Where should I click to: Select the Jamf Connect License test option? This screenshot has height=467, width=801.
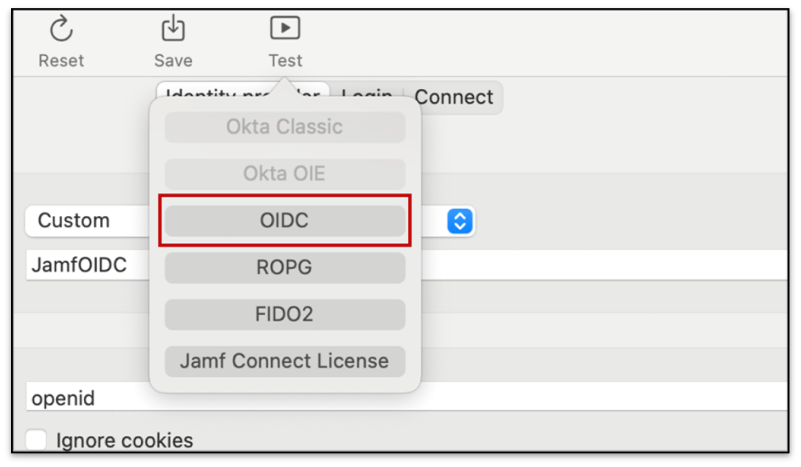point(285,361)
